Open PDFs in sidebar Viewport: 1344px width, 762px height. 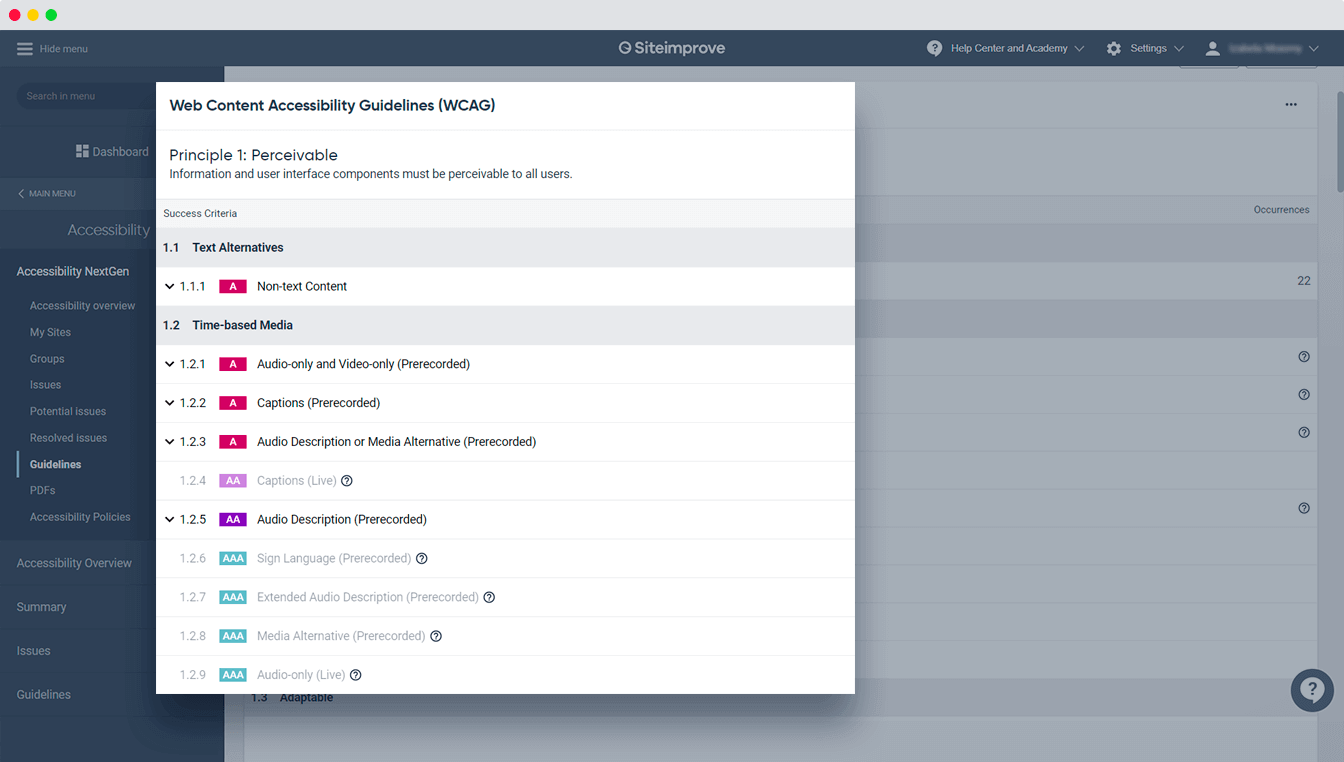coord(43,491)
